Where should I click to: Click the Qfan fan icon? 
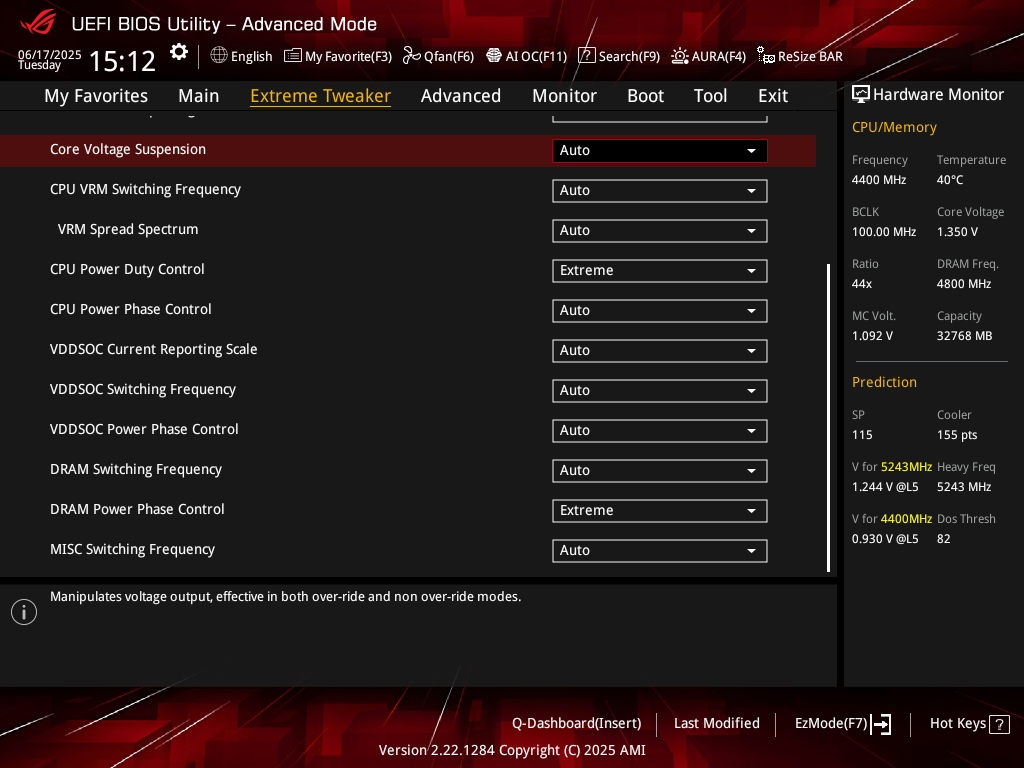(411, 56)
